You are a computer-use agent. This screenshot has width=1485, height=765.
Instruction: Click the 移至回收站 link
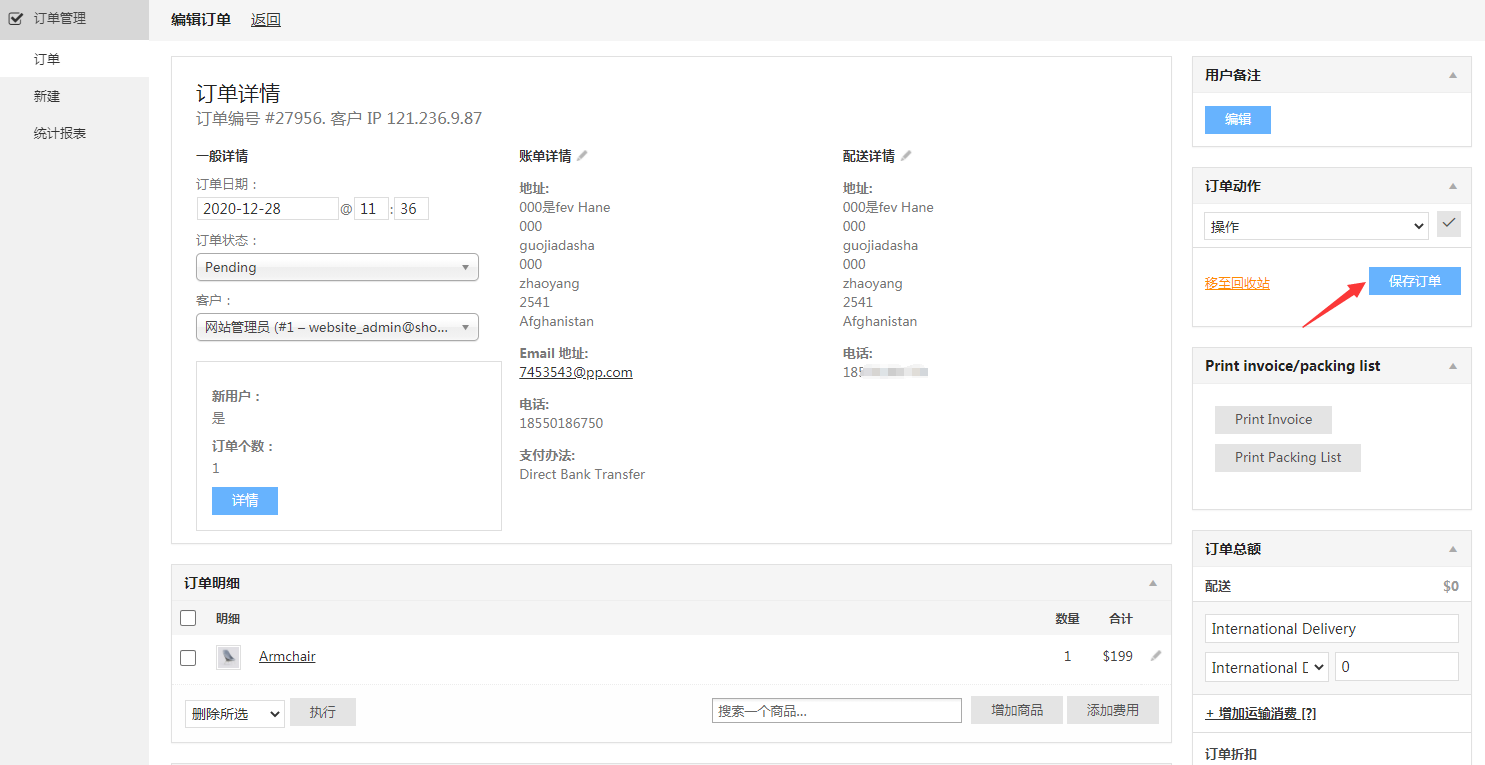click(1237, 283)
